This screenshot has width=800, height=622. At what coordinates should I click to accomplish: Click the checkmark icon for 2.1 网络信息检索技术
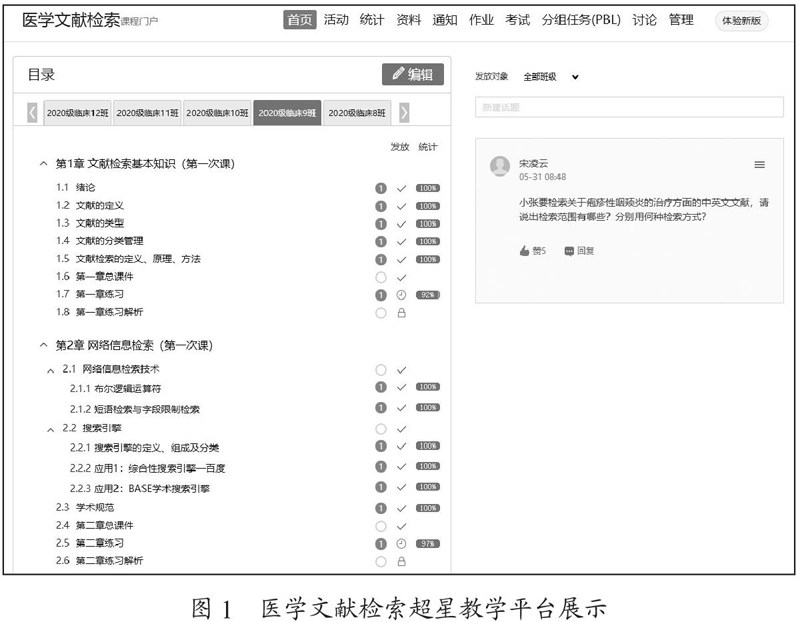(x=402, y=370)
